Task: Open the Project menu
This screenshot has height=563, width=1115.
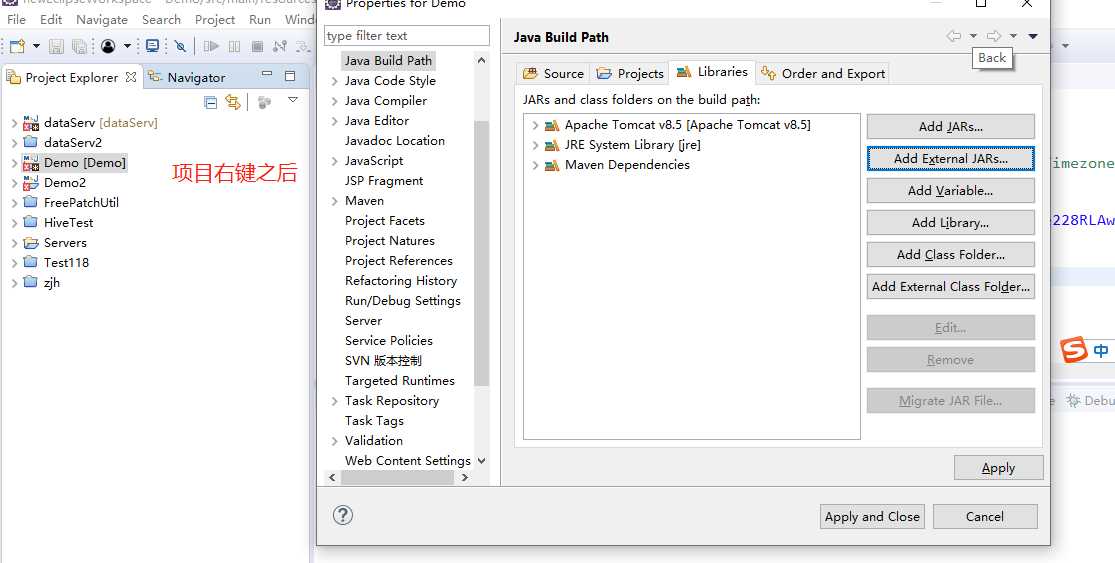Action: point(215,19)
